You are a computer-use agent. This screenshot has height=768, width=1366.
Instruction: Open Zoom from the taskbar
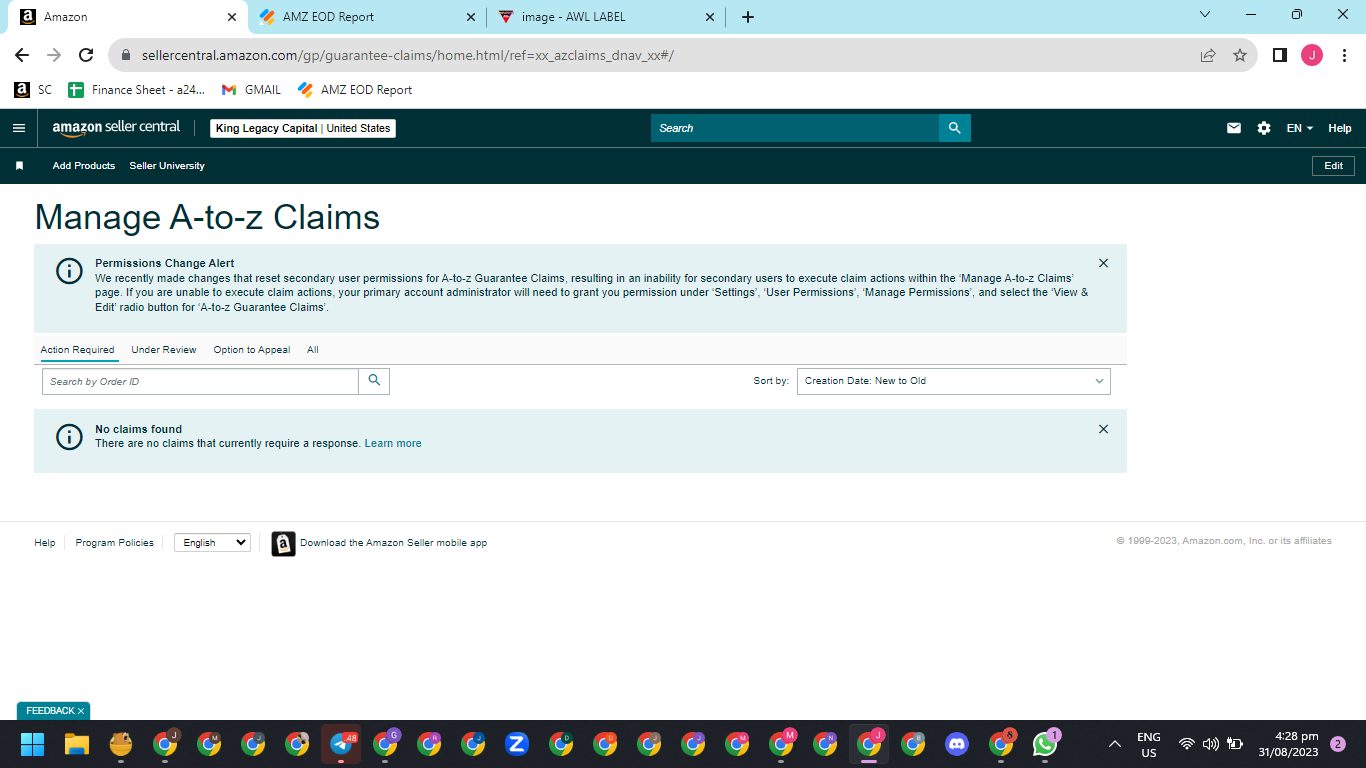tap(517, 744)
